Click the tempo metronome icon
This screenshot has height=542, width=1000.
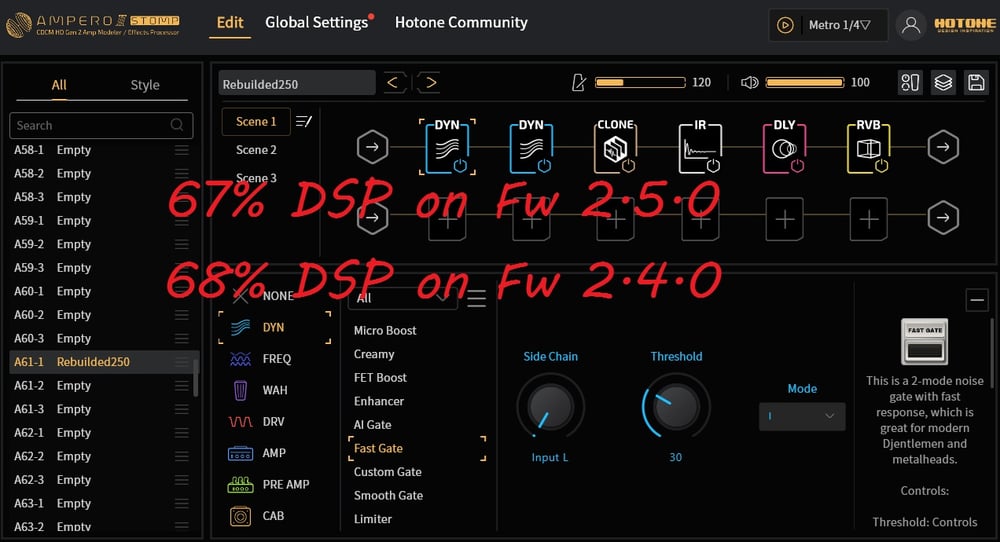[x=579, y=82]
